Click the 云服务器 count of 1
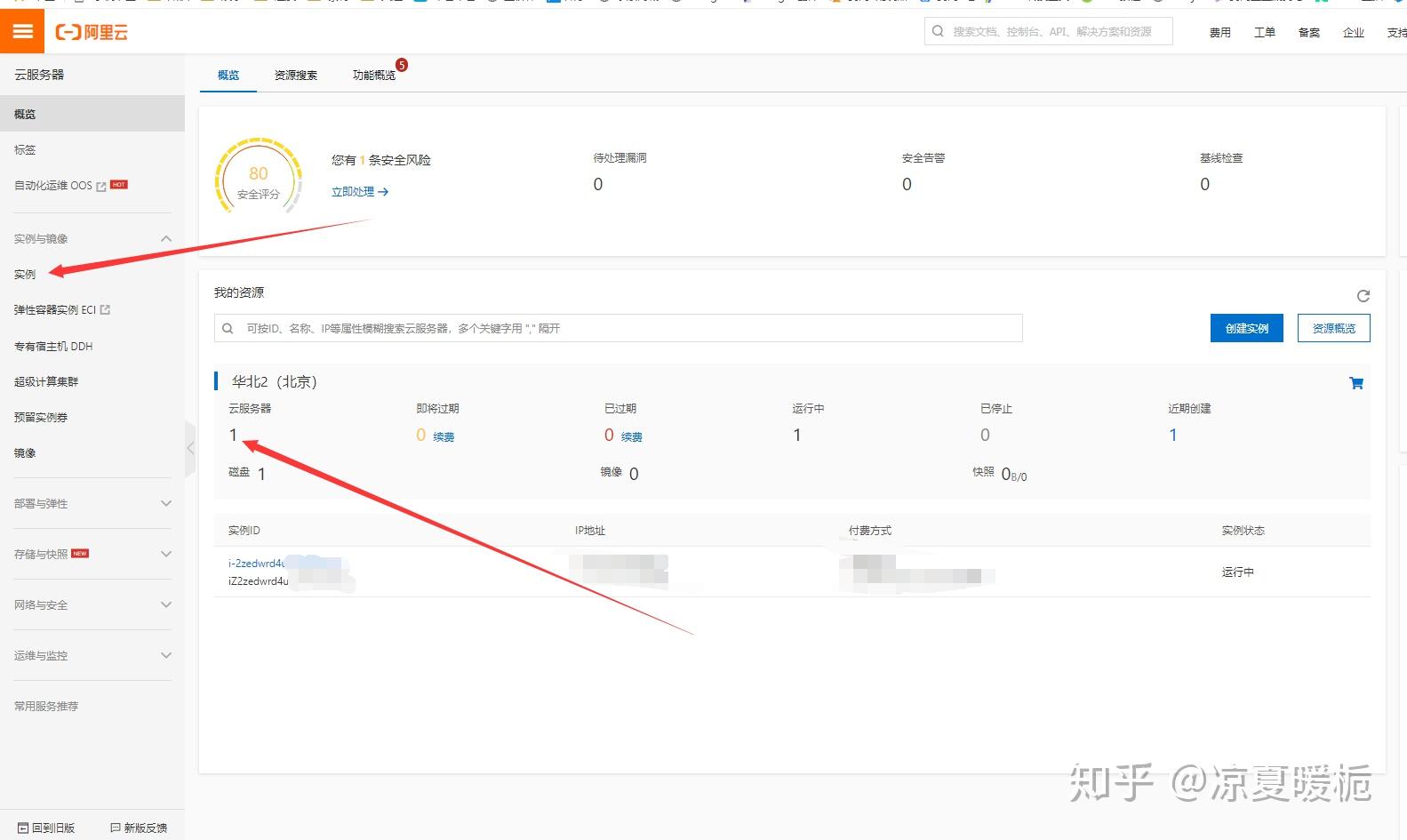The width and height of the screenshot is (1407, 840). point(233,435)
